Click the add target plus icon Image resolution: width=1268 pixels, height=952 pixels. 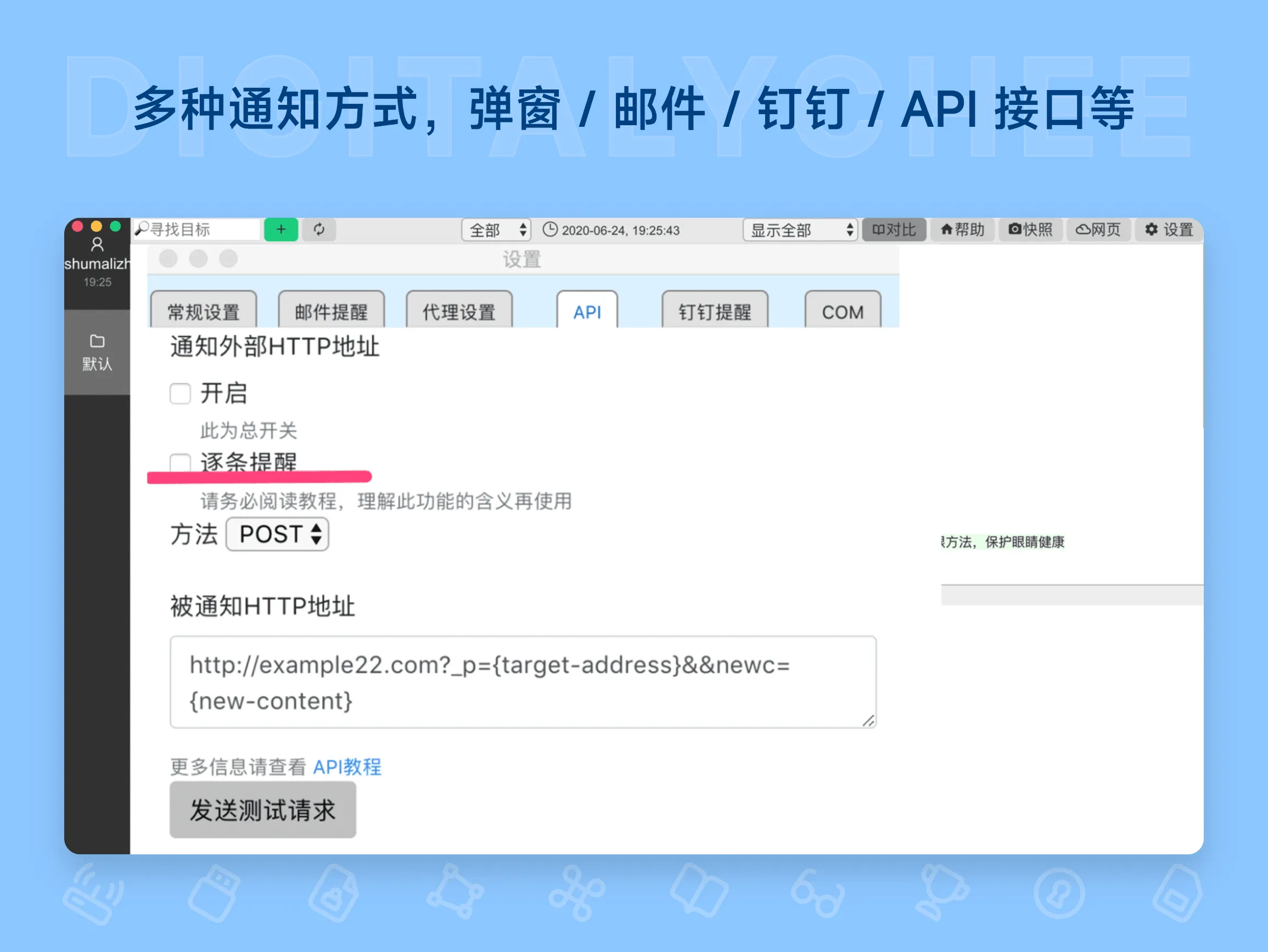tap(280, 229)
